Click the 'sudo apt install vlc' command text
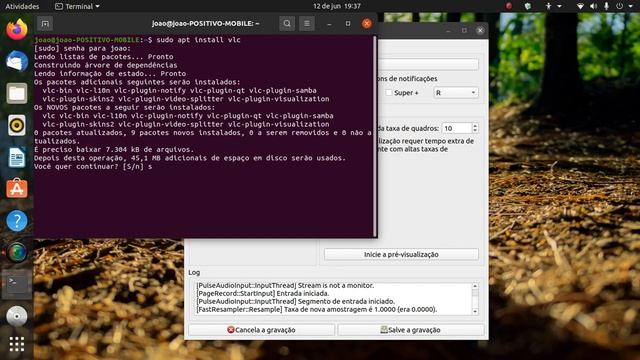The width and height of the screenshot is (640, 360). point(198,40)
